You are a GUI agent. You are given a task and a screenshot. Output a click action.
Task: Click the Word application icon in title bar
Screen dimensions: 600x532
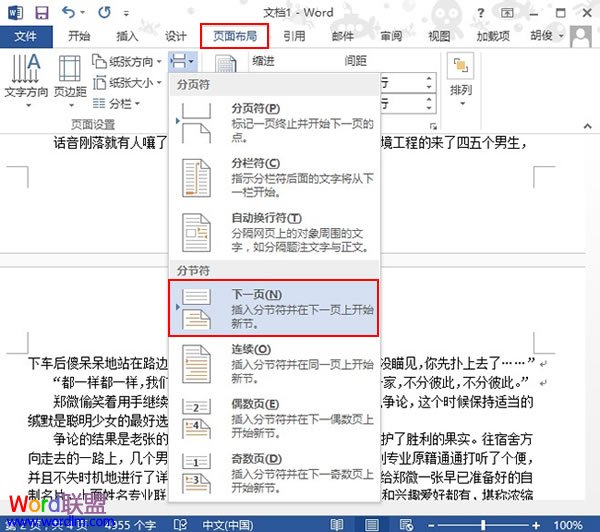pos(15,13)
